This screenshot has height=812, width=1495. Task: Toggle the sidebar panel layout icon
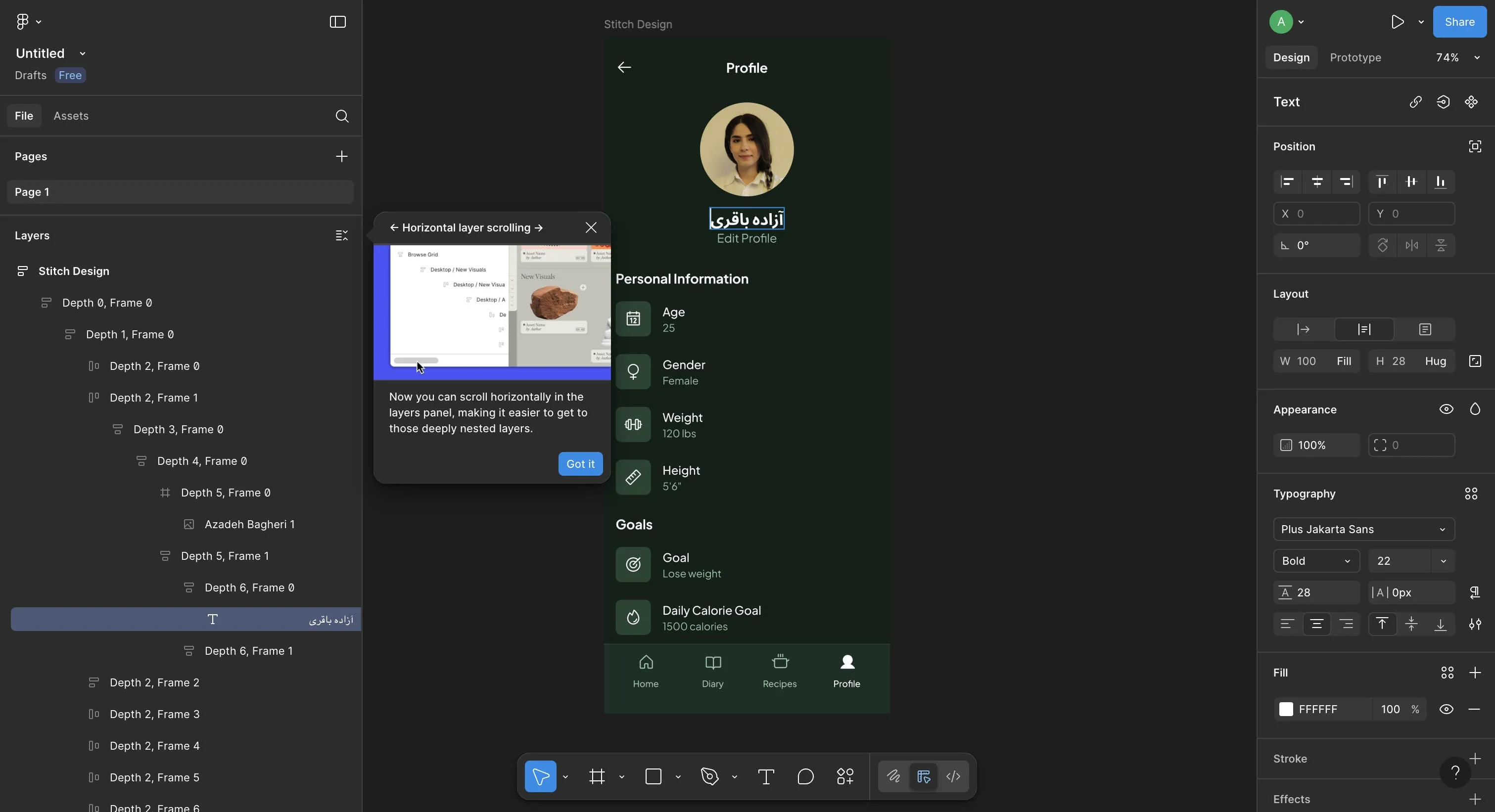(338, 22)
